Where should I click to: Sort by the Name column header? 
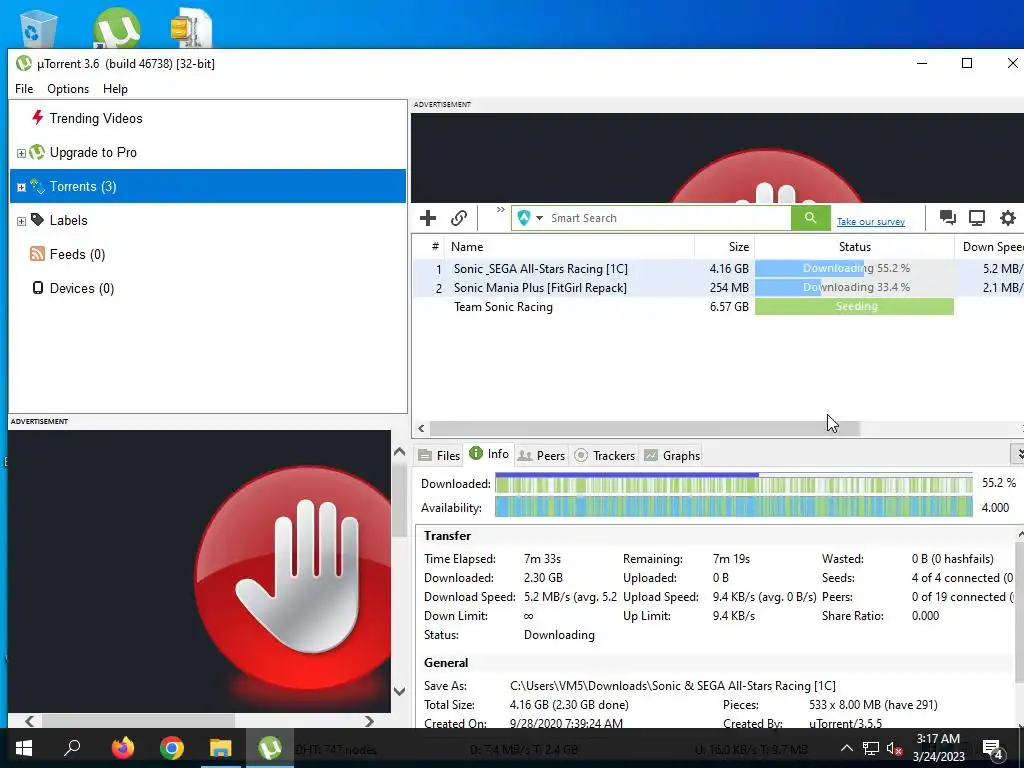(x=569, y=247)
